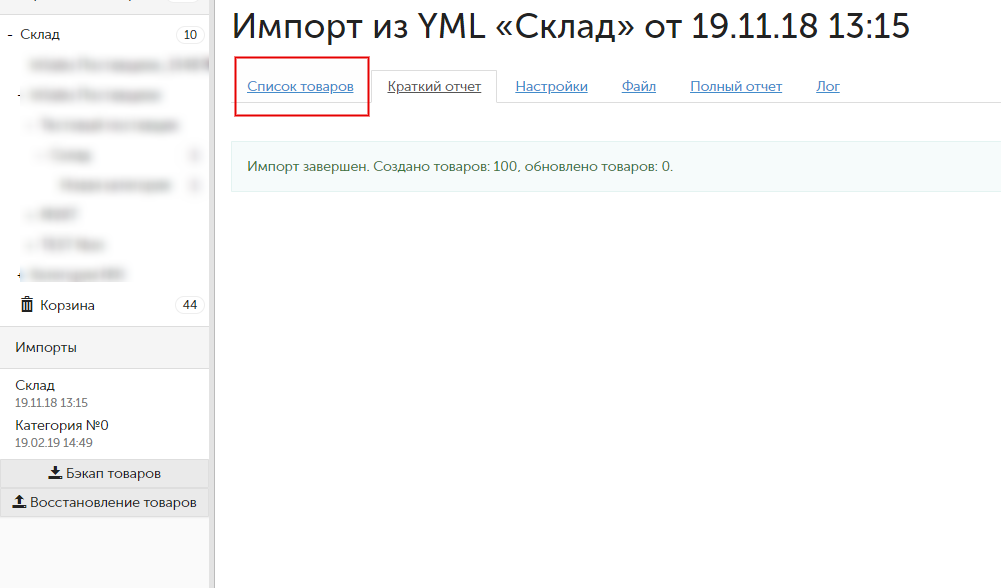This screenshot has width=1001, height=588.
Task: Open the Список товаров tab
Action: point(300,87)
